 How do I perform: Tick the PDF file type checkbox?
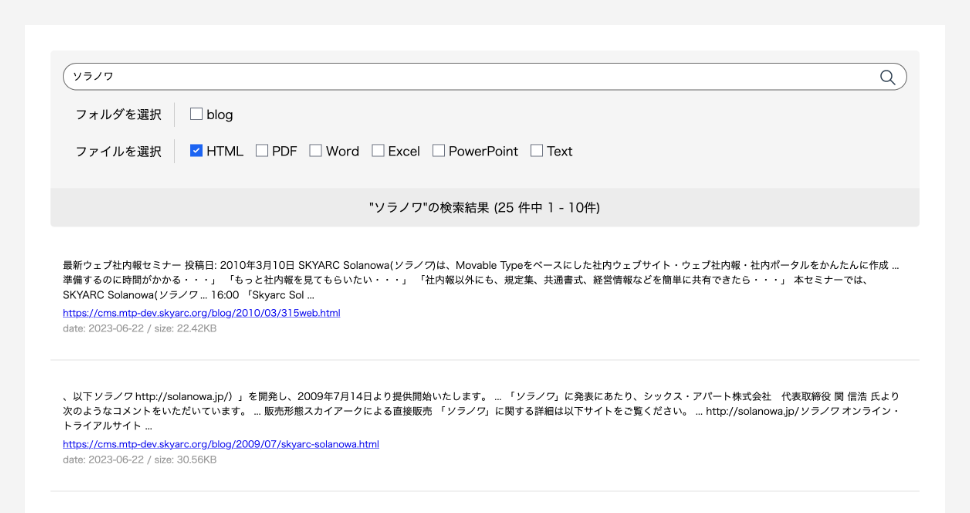coord(262,151)
